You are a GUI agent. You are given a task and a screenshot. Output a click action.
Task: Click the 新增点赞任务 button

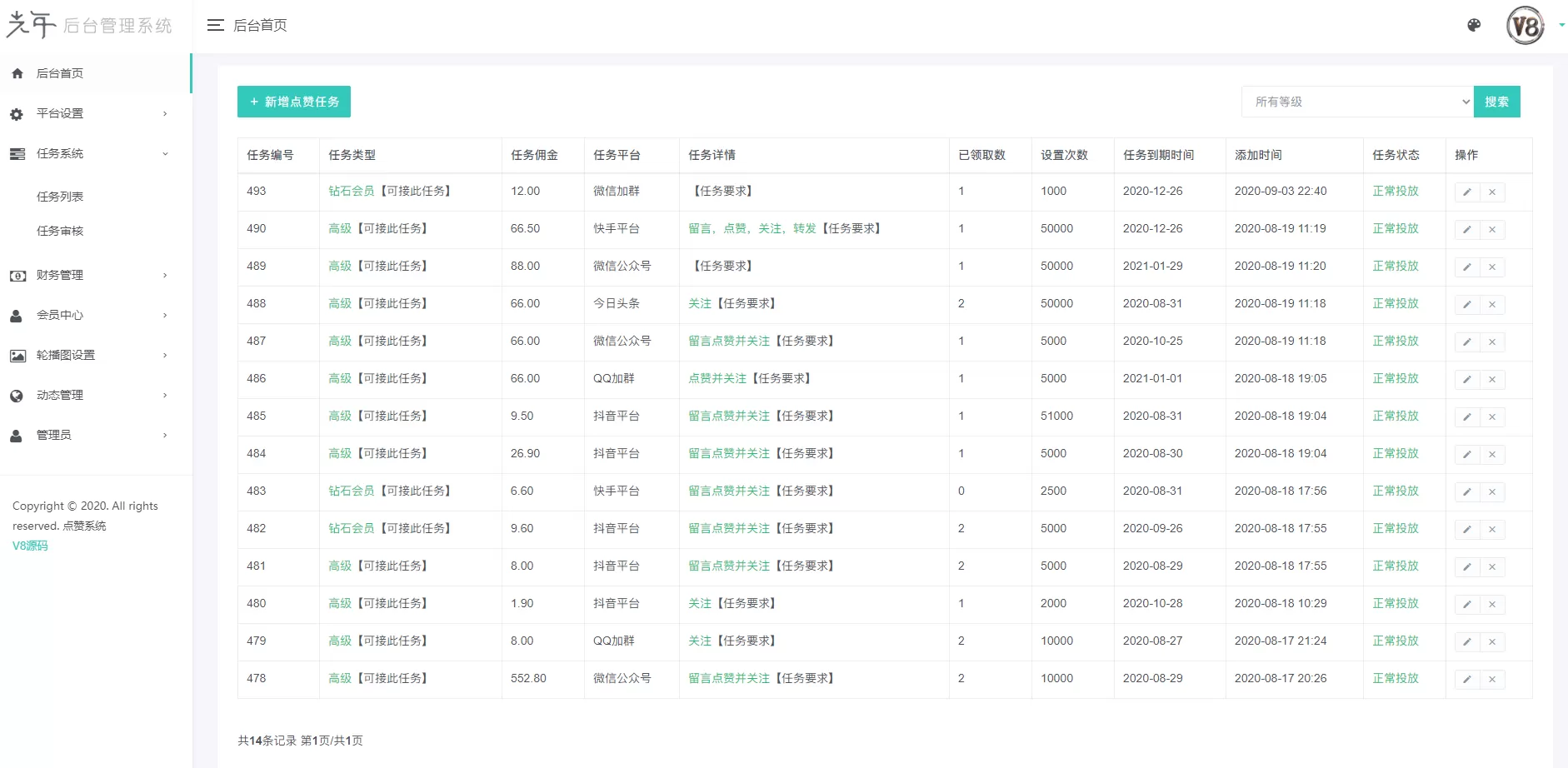click(294, 102)
